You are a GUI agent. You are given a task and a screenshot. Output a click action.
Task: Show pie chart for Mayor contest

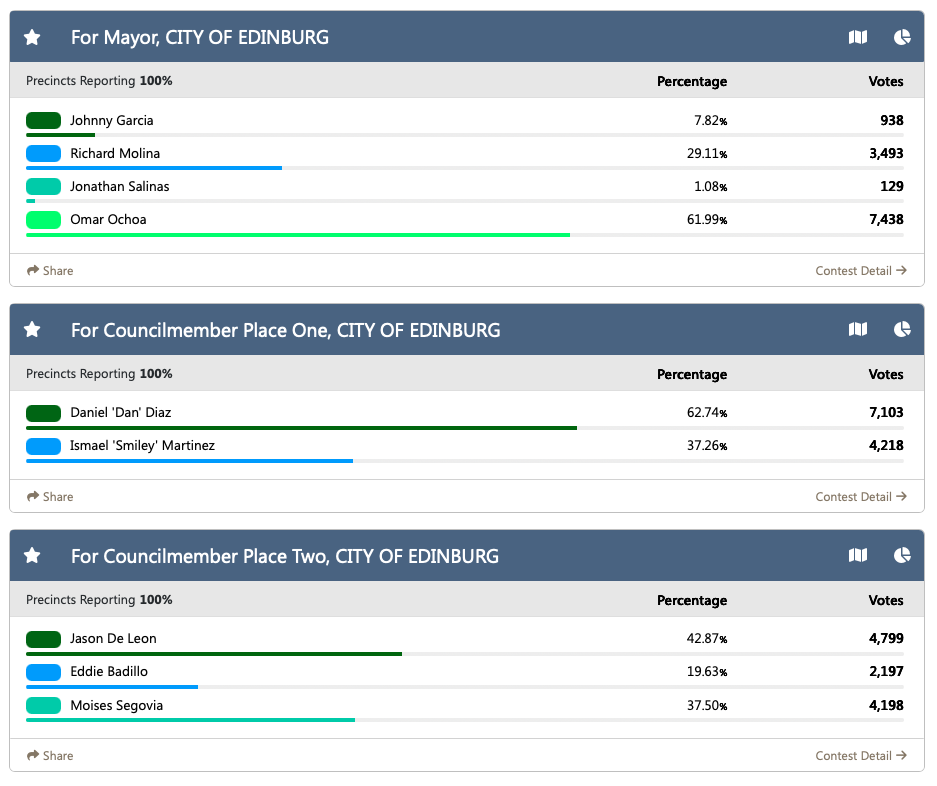(902, 37)
